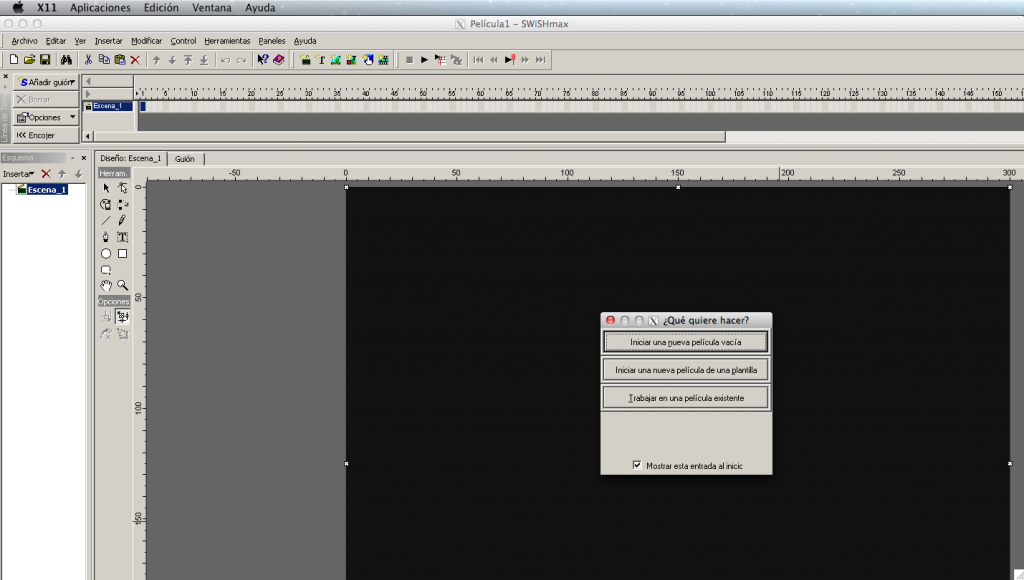Viewport: 1024px width, 580px height.
Task: Select the Zoom magnifier tool
Action: pyautogui.click(x=122, y=285)
